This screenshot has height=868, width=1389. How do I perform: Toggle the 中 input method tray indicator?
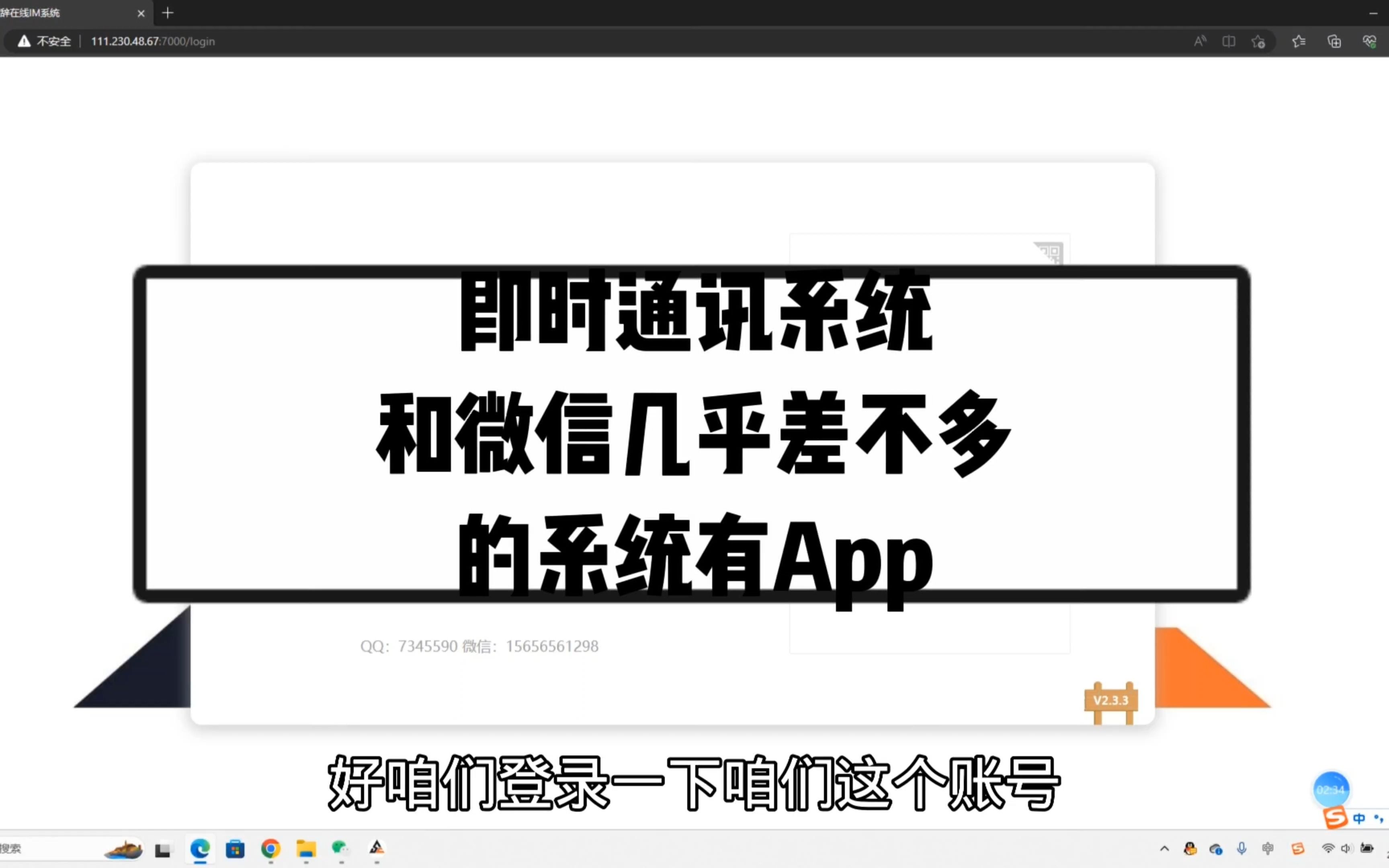[1268, 848]
